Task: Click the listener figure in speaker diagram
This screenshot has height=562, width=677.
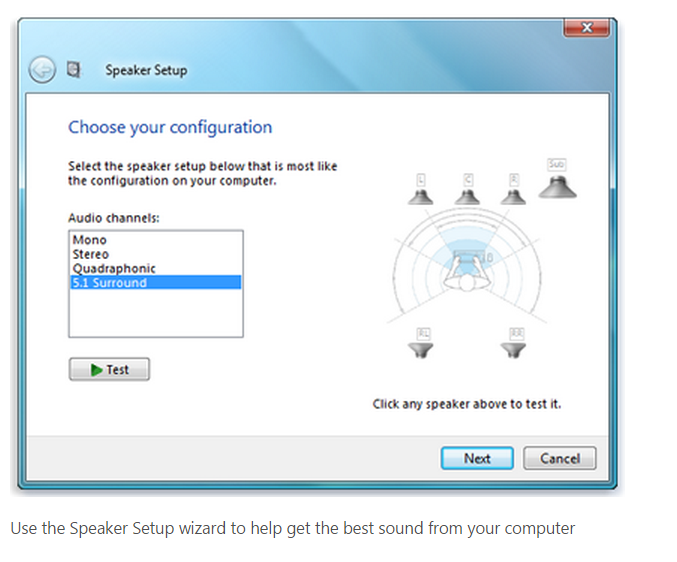Action: click(x=467, y=272)
